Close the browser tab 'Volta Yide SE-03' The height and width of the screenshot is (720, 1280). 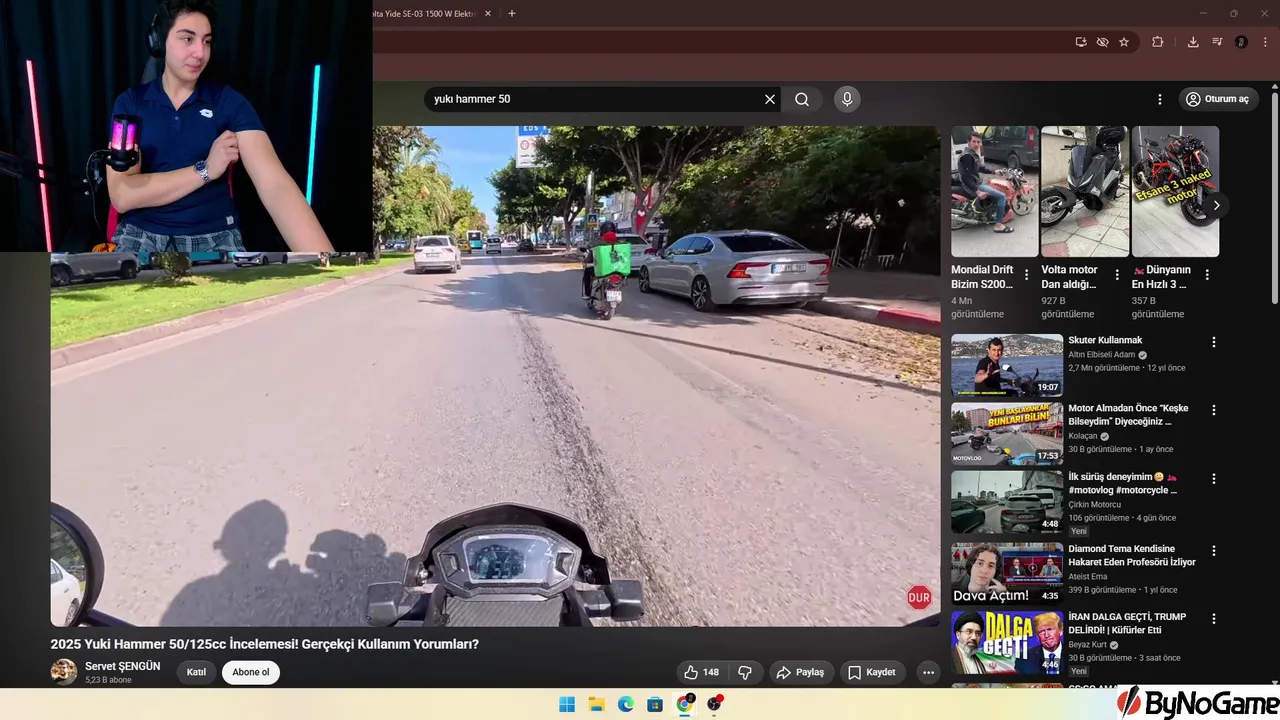487,14
